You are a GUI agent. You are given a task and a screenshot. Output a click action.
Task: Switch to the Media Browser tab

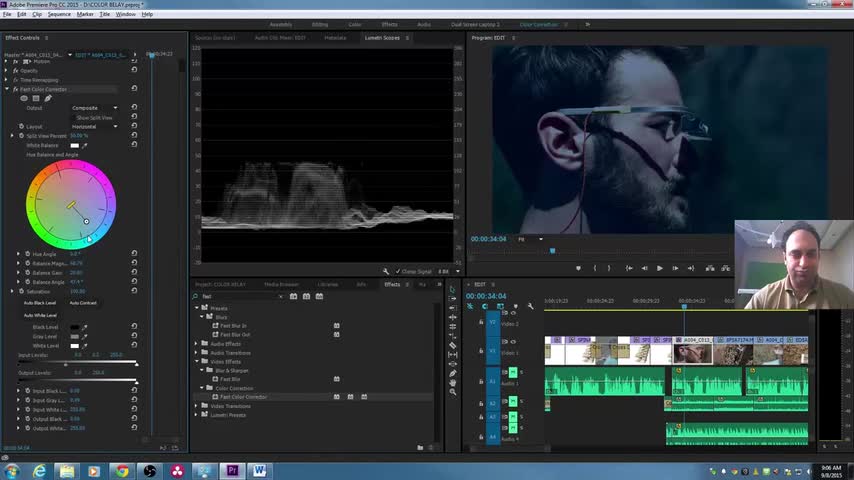(x=281, y=284)
